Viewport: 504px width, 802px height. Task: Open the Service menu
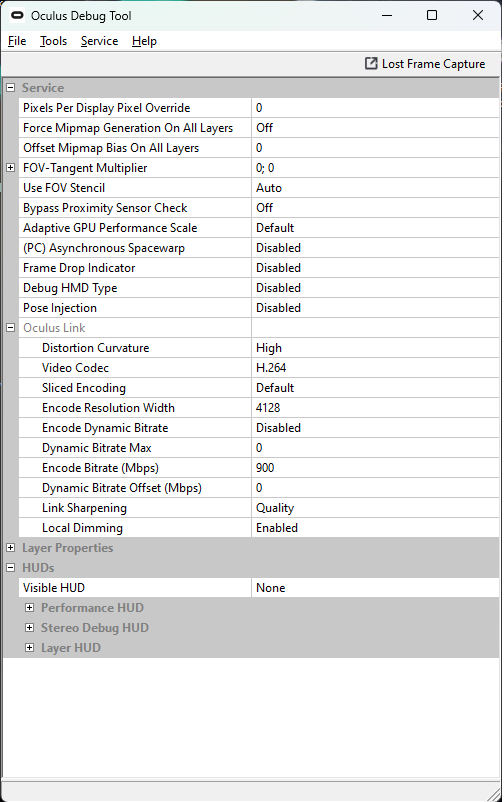pos(99,41)
